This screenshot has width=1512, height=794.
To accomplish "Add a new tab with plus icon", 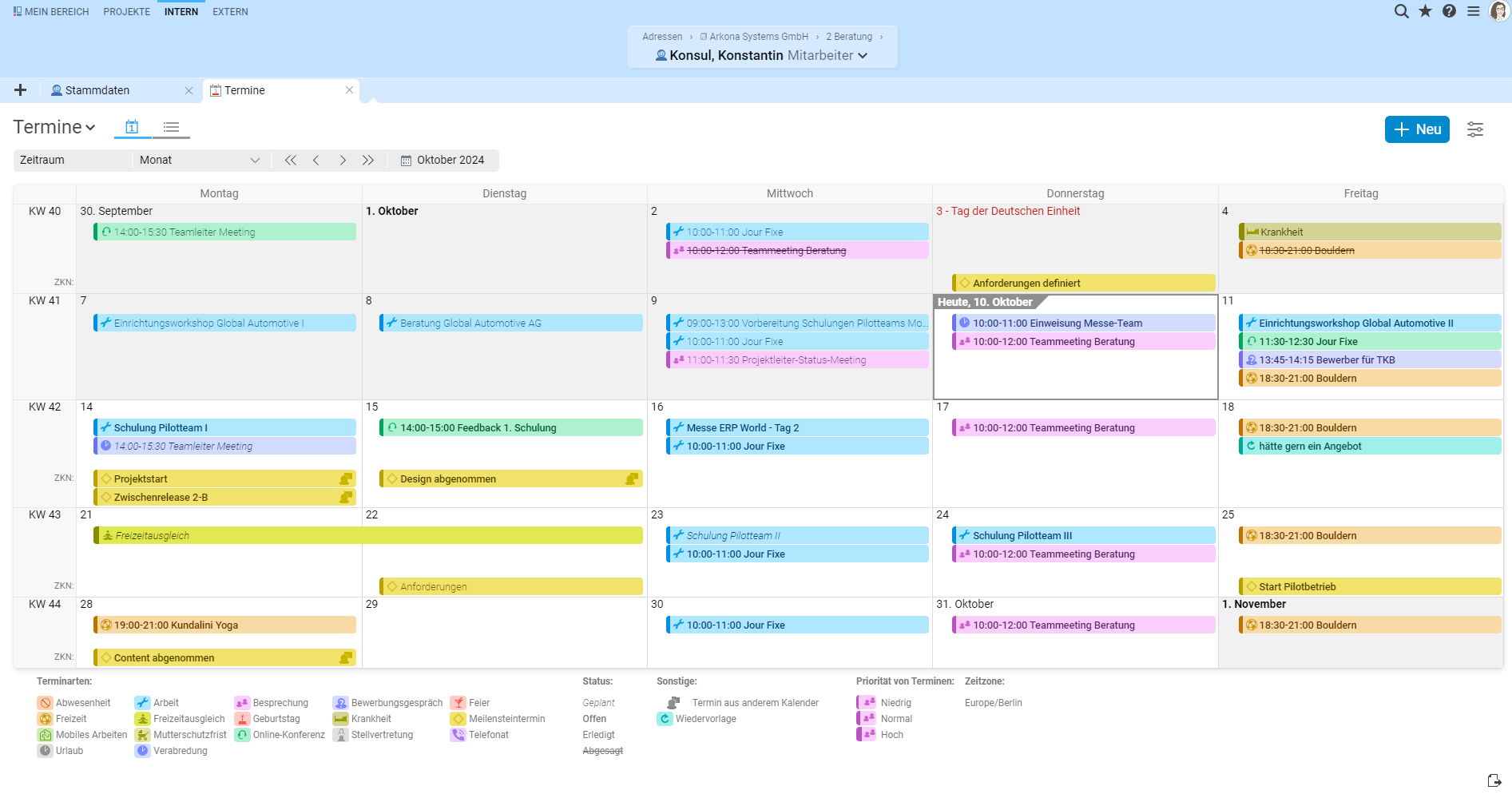I will [21, 90].
